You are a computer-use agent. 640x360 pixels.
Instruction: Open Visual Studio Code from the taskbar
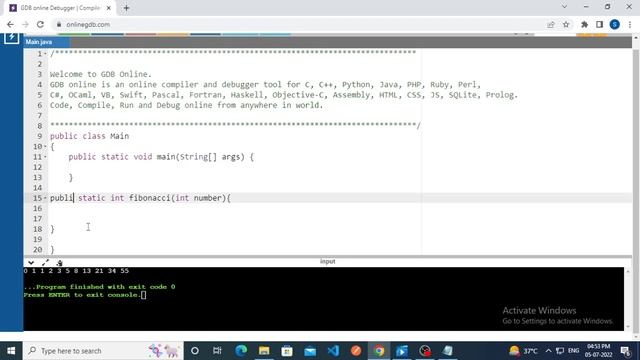(333, 351)
